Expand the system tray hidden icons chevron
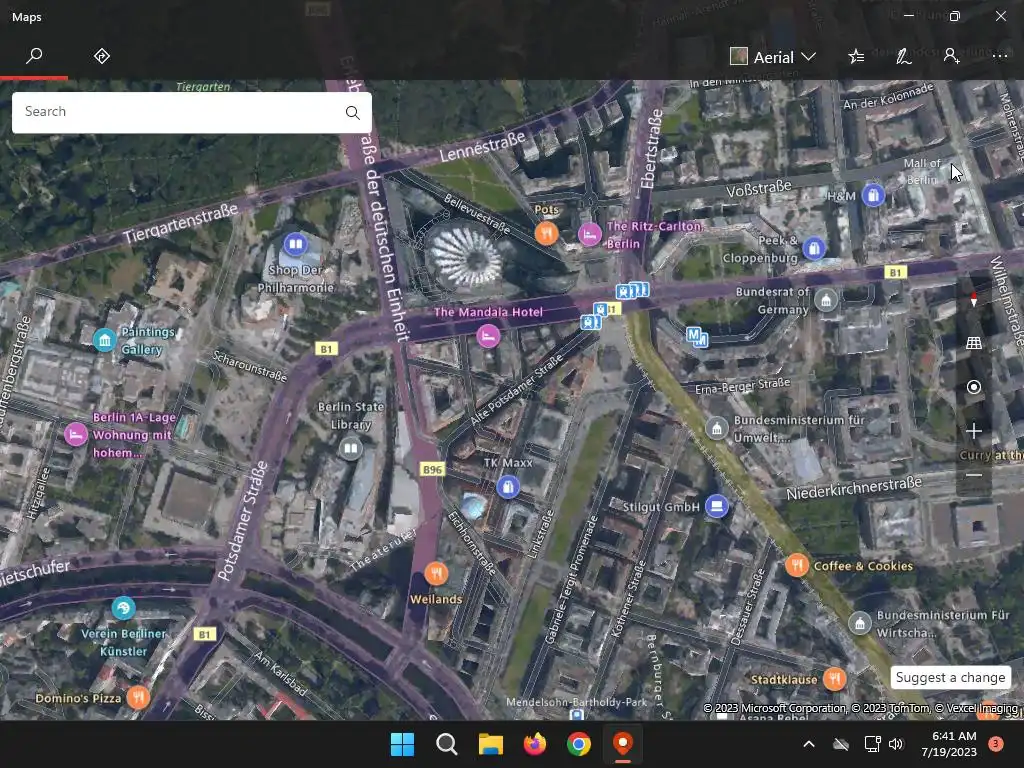 pyautogui.click(x=808, y=744)
